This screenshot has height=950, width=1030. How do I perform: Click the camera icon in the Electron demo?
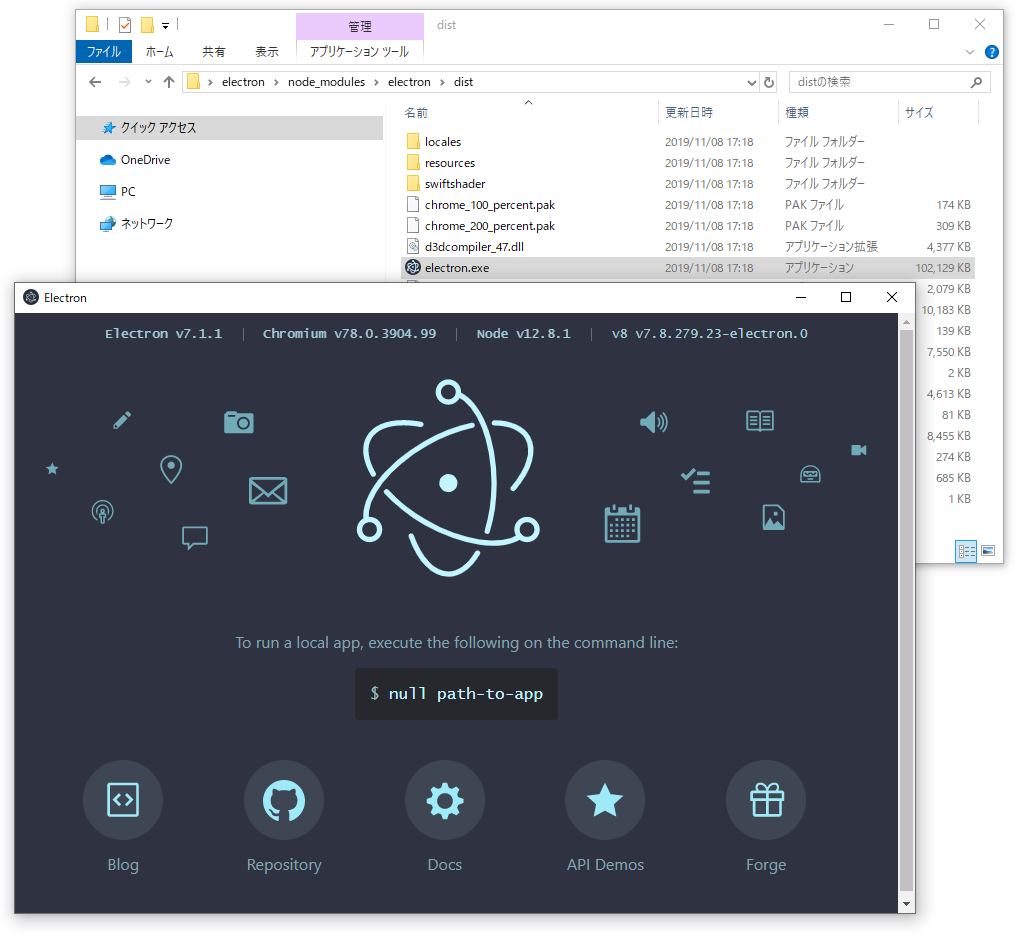(239, 422)
